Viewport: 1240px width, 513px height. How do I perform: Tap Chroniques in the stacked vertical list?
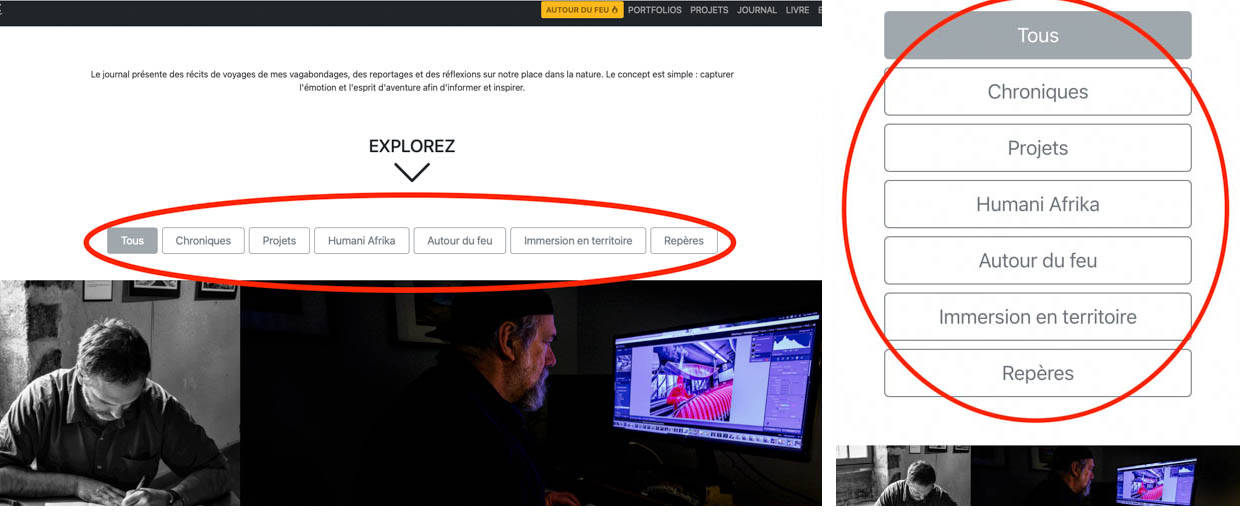pyautogui.click(x=1037, y=92)
